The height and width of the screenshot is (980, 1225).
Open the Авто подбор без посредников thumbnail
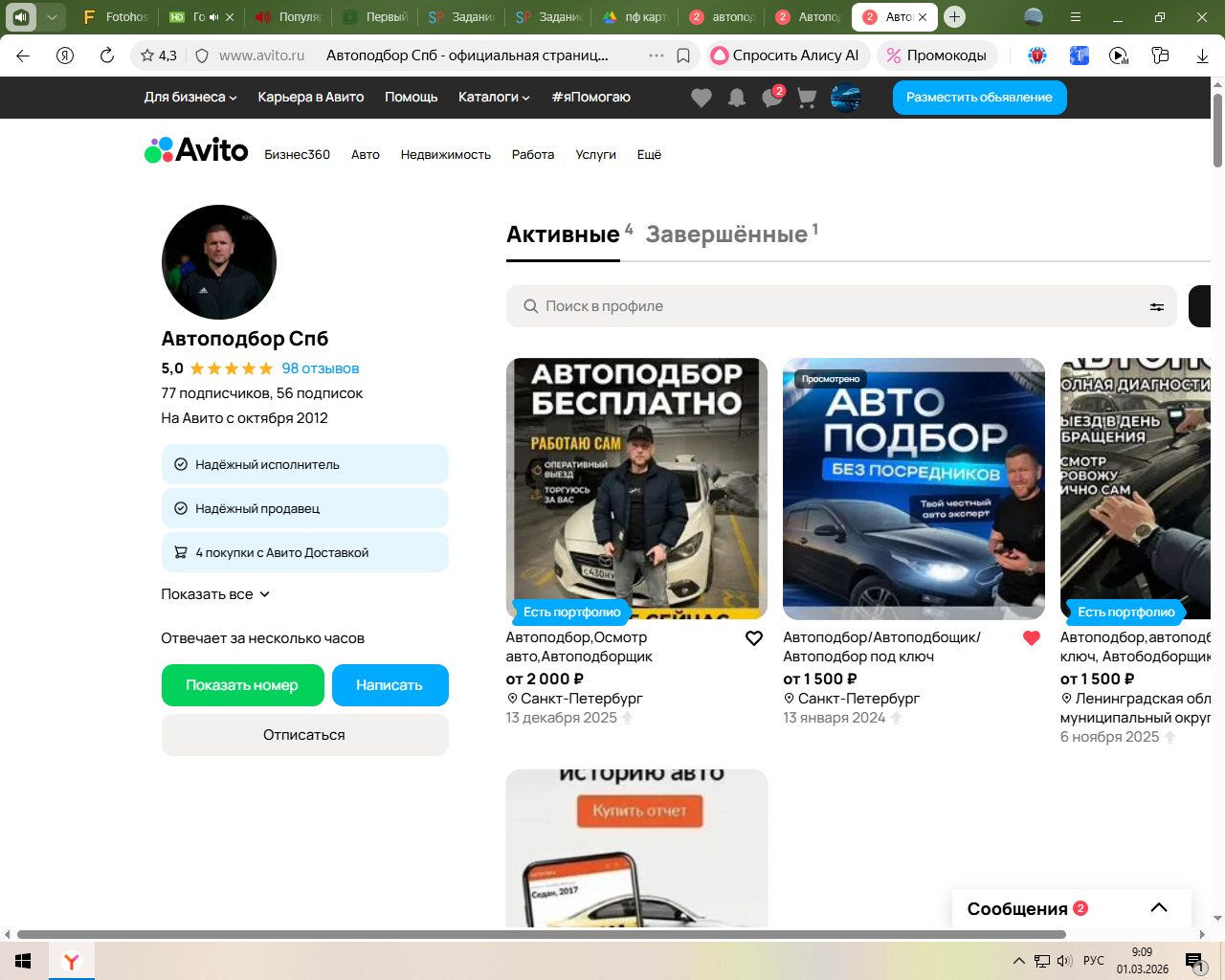coord(914,489)
